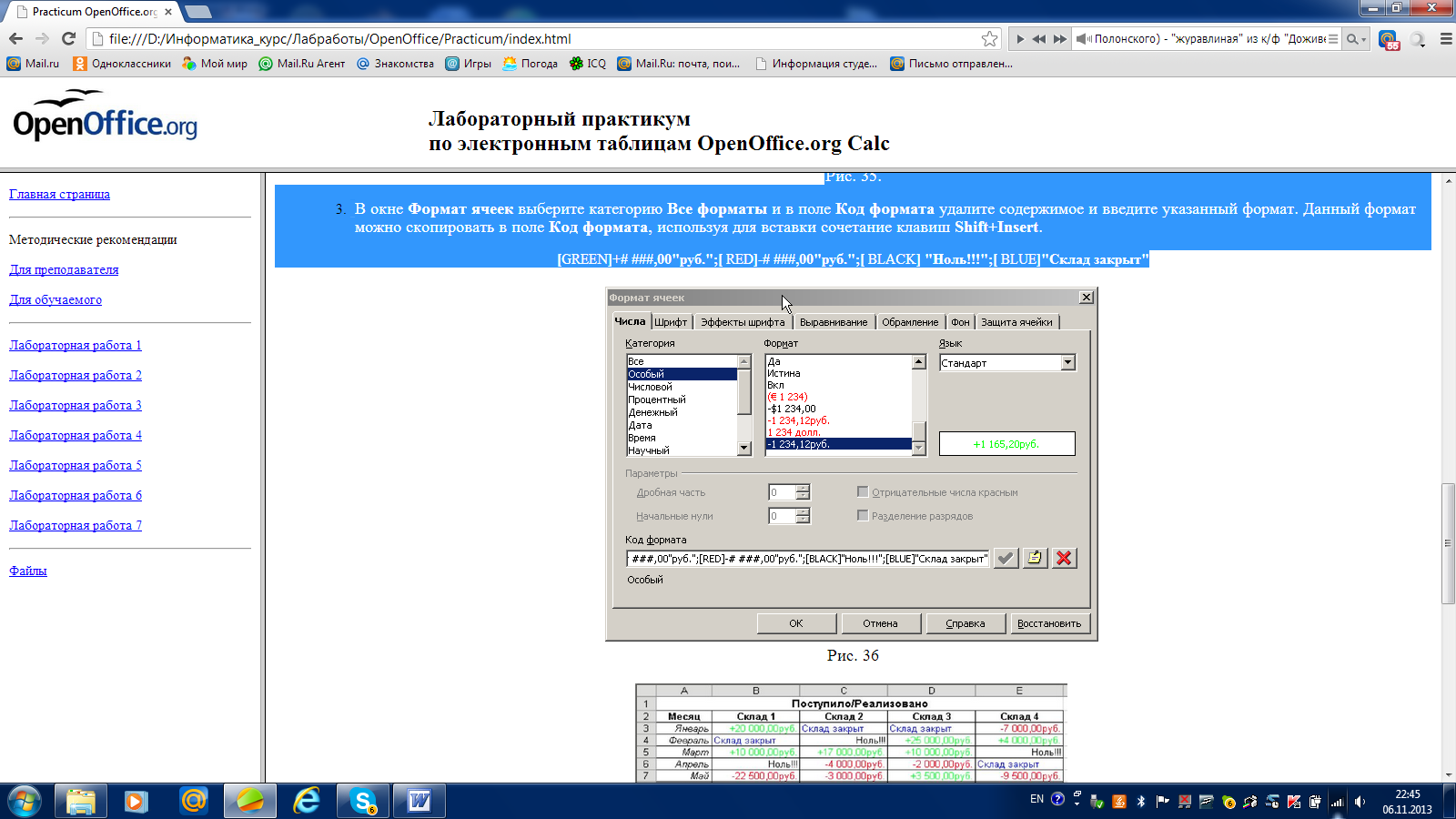Screen dimensions: 1456x819
Task: Open the browser main menu icon
Action: pyautogui.click(x=1446, y=39)
